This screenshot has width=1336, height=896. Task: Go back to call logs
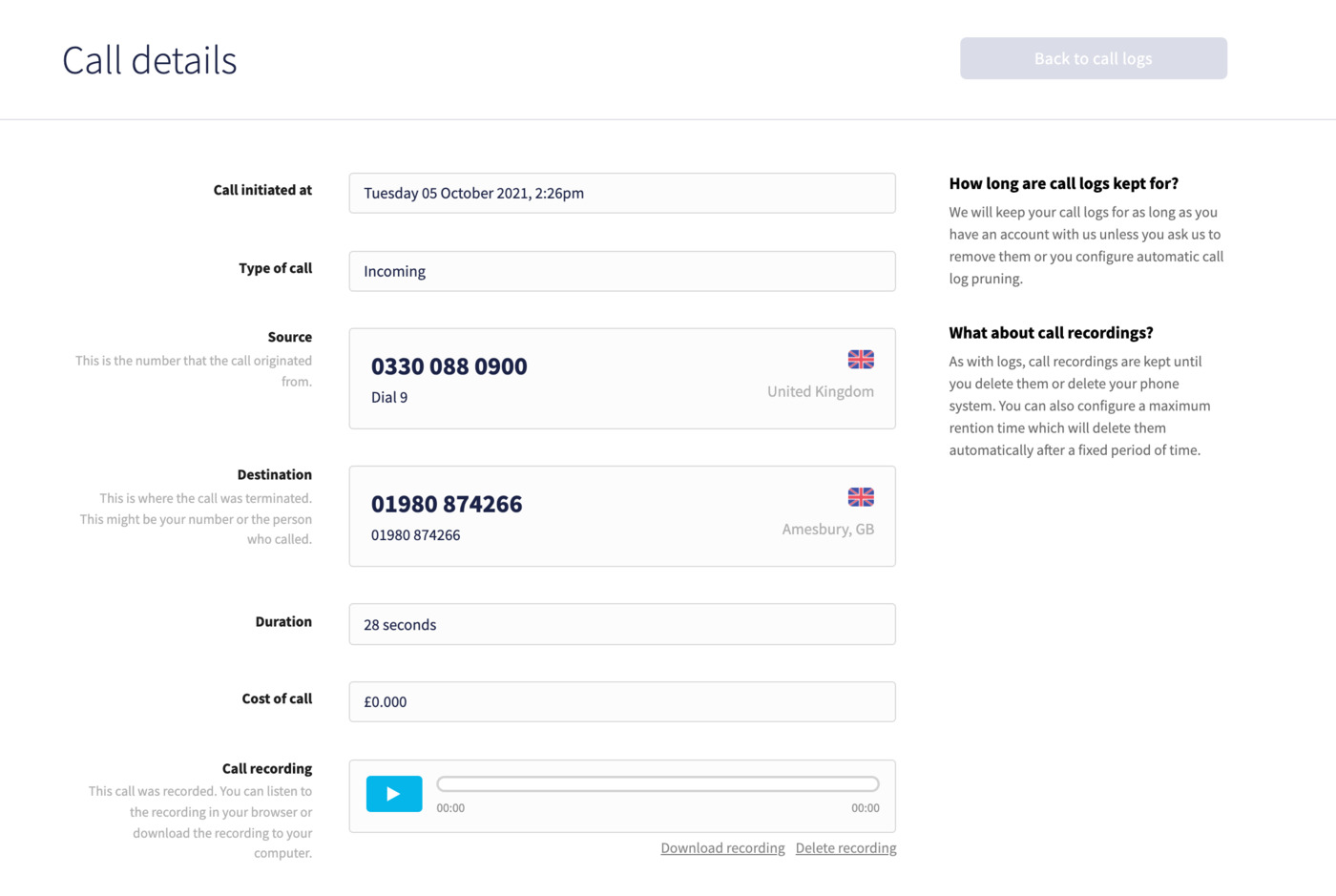coord(1094,58)
